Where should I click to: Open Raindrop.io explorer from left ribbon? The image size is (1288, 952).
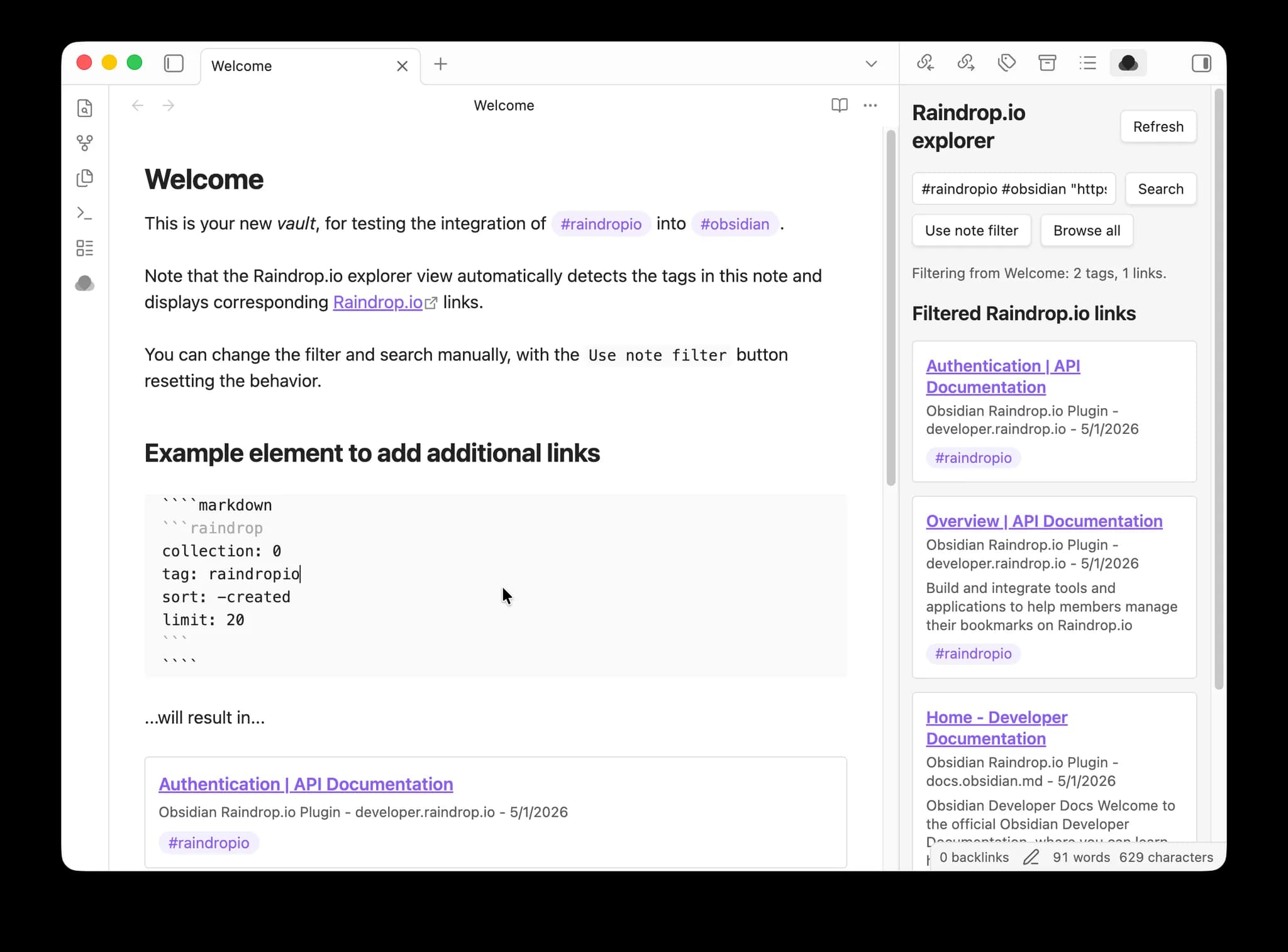click(85, 284)
